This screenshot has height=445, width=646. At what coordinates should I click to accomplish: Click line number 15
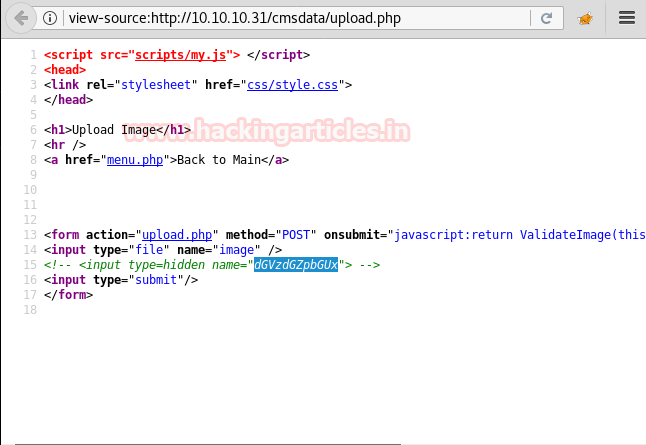coord(30,265)
